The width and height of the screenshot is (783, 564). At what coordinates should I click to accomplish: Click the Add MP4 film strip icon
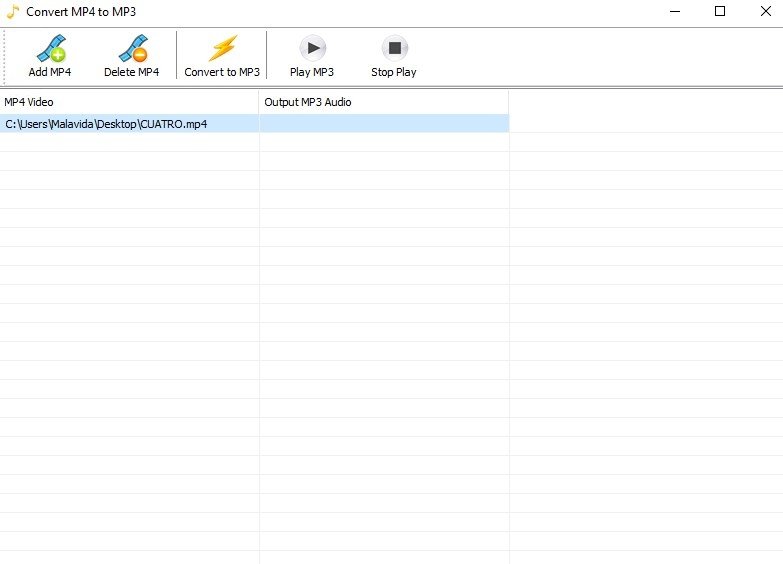[50, 48]
